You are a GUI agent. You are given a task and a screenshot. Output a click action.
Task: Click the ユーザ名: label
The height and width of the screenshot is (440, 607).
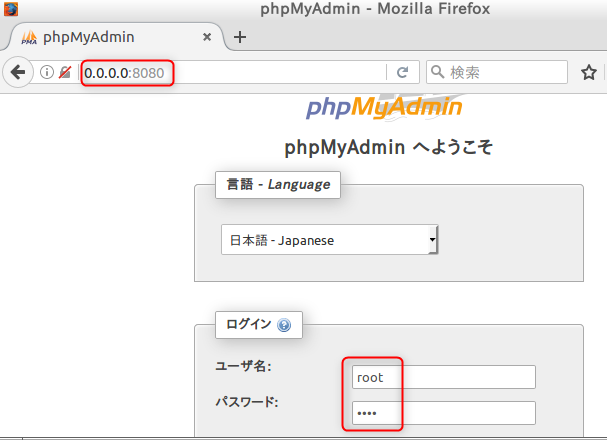coord(243,366)
